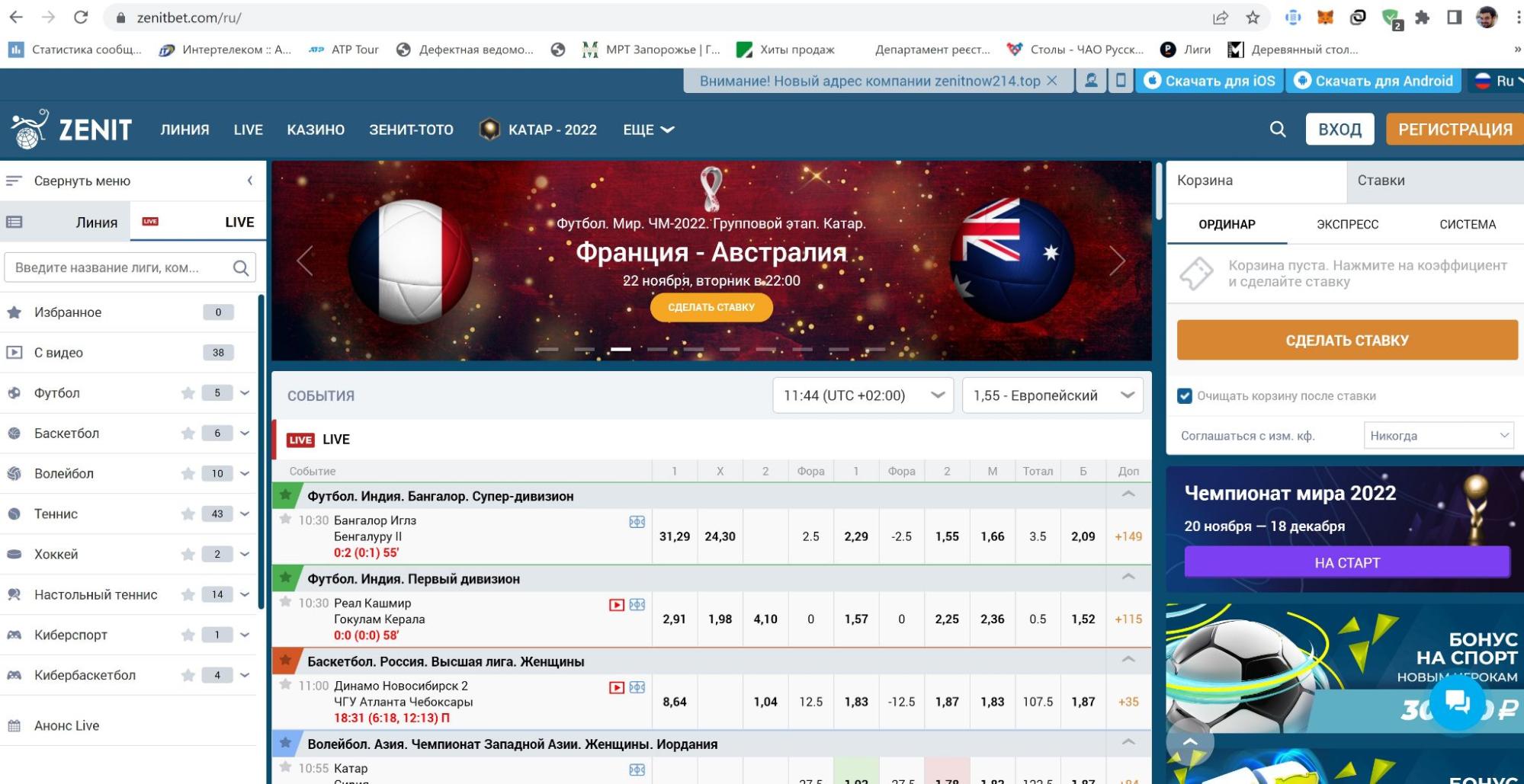The height and width of the screenshot is (784, 1524).
Task: Click the scroll-to-top arrow button
Action: [1189, 742]
